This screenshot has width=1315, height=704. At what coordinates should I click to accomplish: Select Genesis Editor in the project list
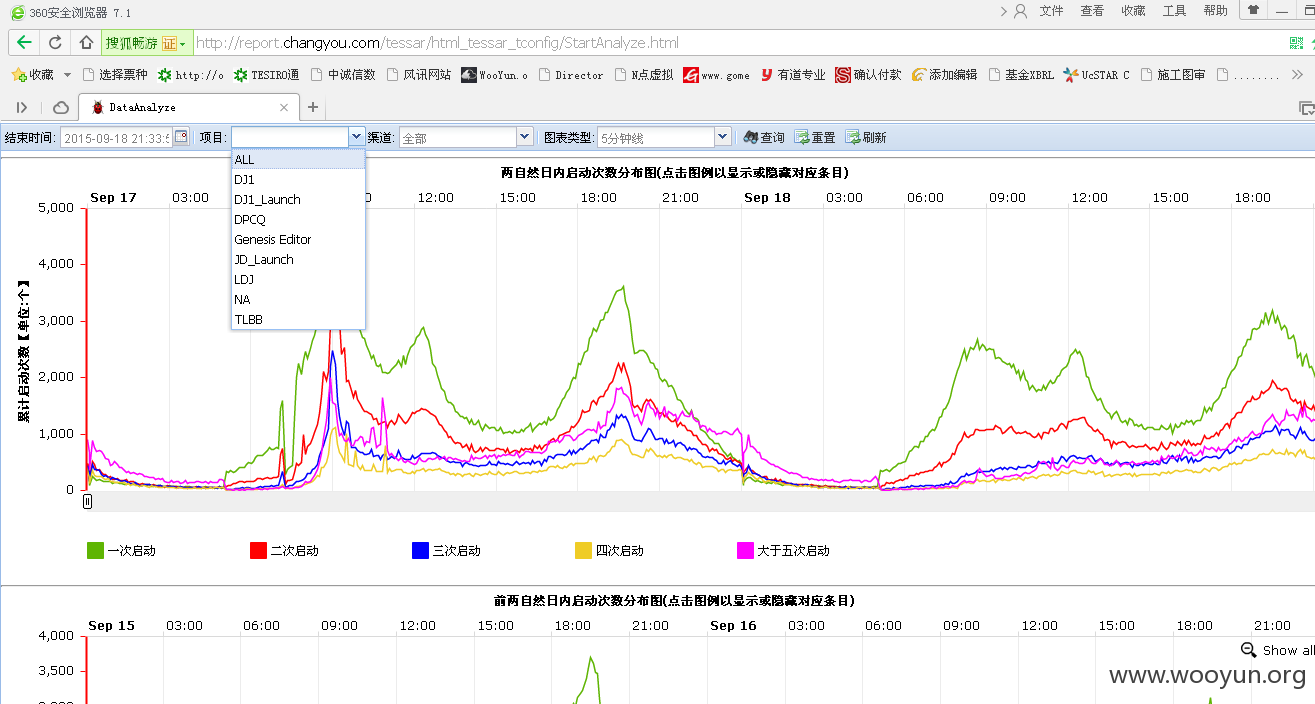pos(298,239)
